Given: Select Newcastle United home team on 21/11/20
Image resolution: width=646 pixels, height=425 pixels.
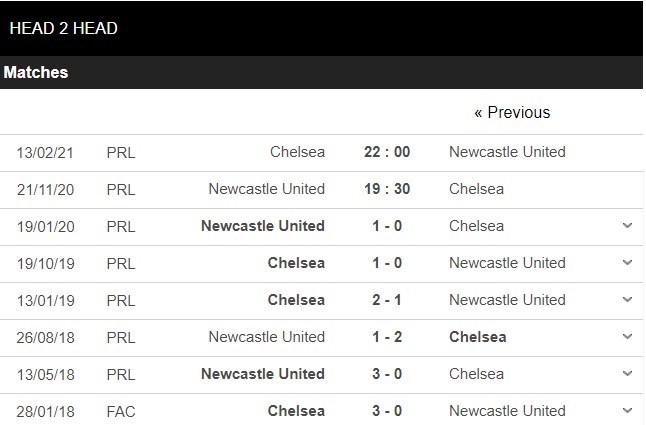Looking at the screenshot, I should click(x=266, y=189).
